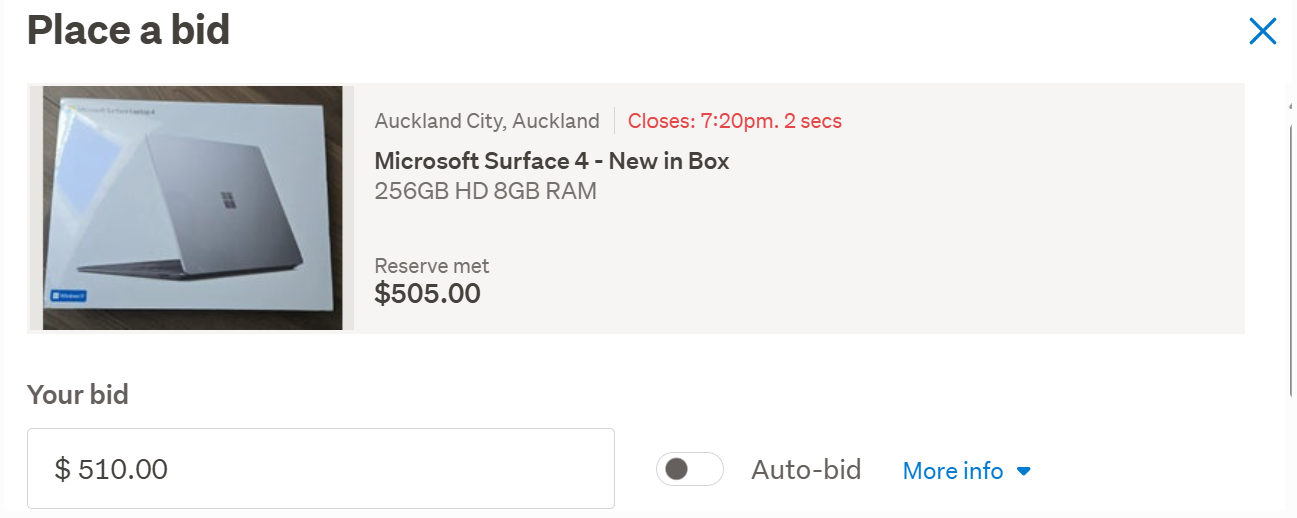Open the More info link
The image size is (1297, 518).
click(952, 471)
